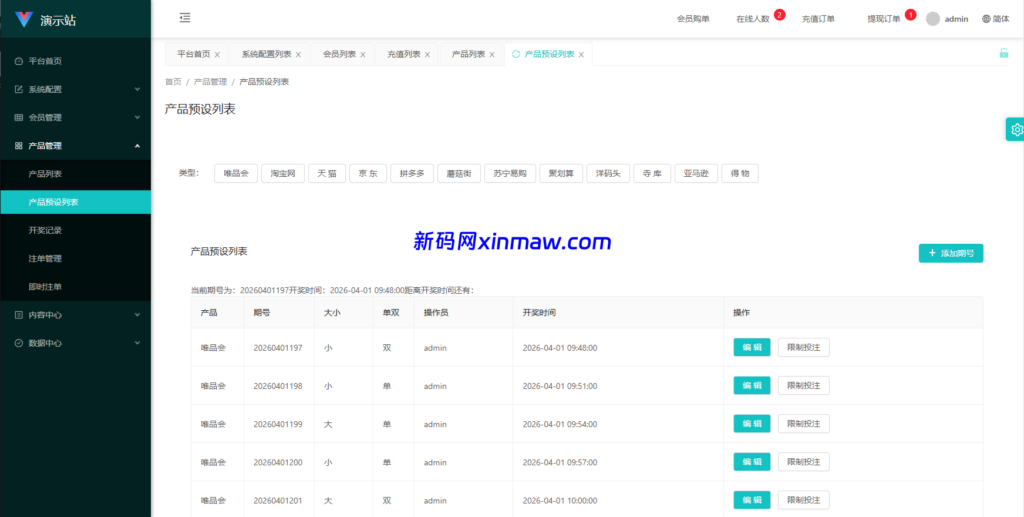The height and width of the screenshot is (517, 1024).
Task: Filter by type 洋码头
Action: pos(608,174)
